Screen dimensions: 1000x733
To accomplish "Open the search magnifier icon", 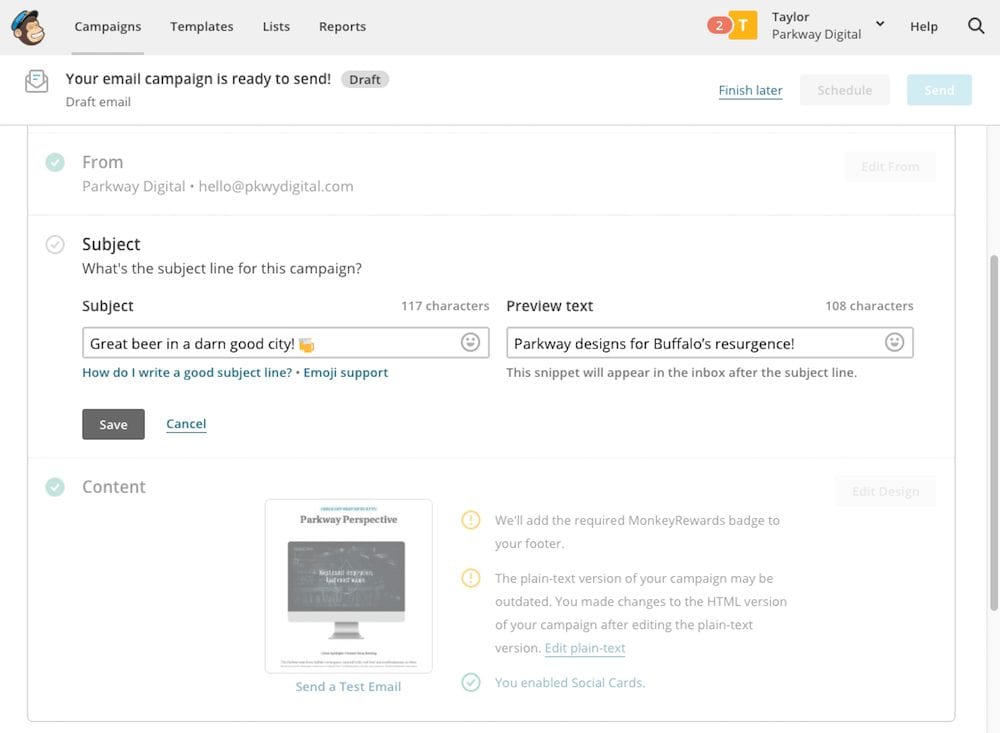I will coord(976,26).
